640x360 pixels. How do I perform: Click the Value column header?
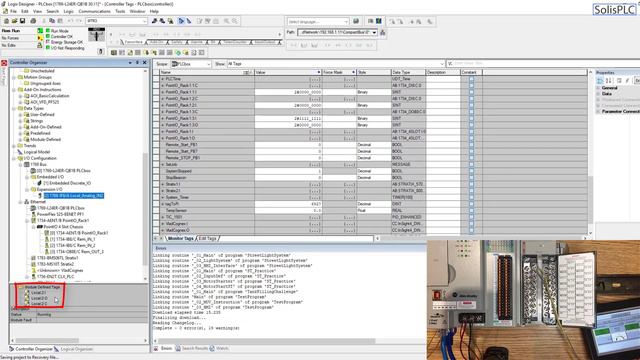pyautogui.click(x=288, y=72)
